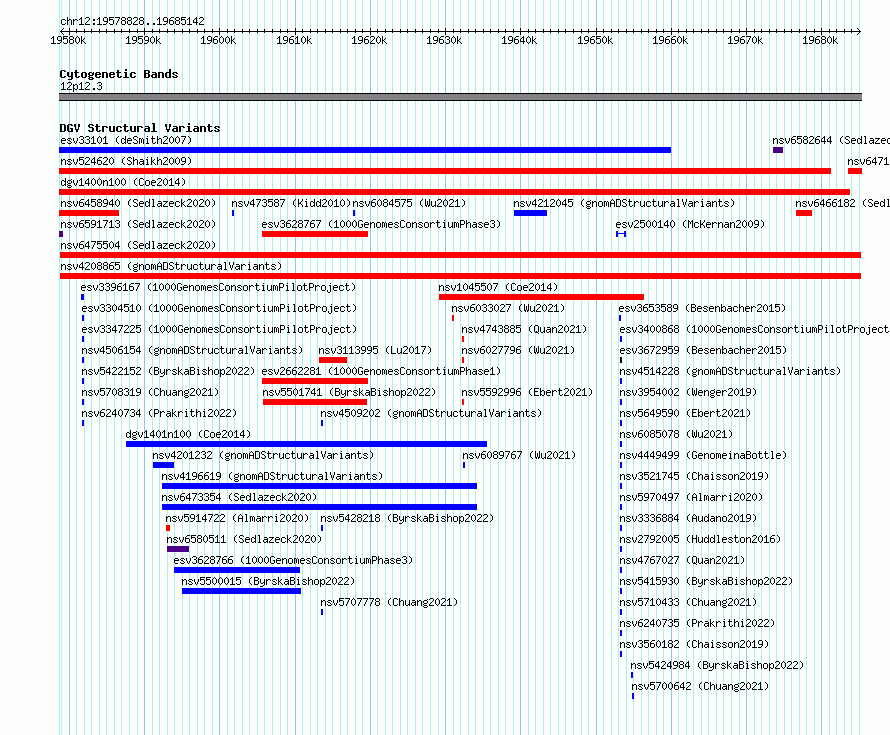This screenshot has width=890, height=735.
Task: Select the nsv6582644 purple variant bar
Action: click(778, 150)
